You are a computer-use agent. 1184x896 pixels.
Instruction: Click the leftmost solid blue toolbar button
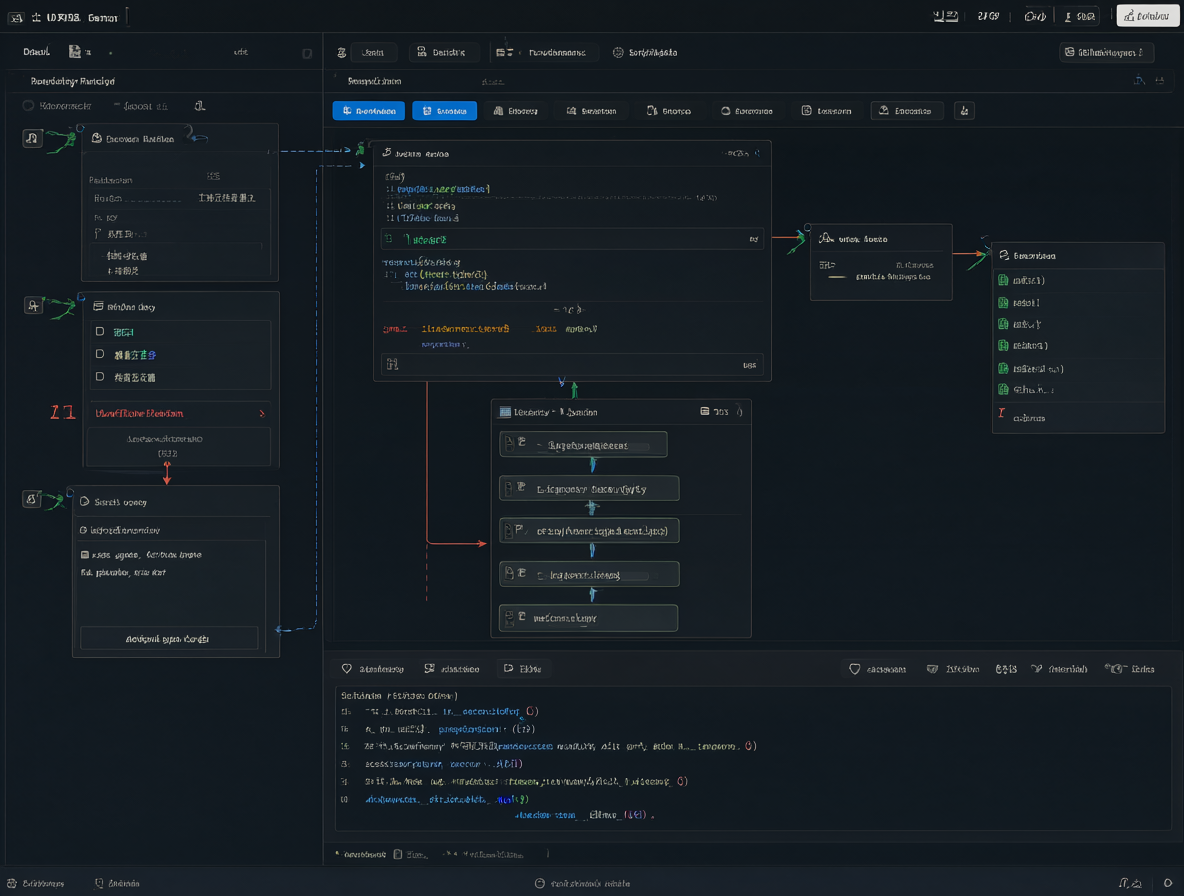[x=368, y=111]
